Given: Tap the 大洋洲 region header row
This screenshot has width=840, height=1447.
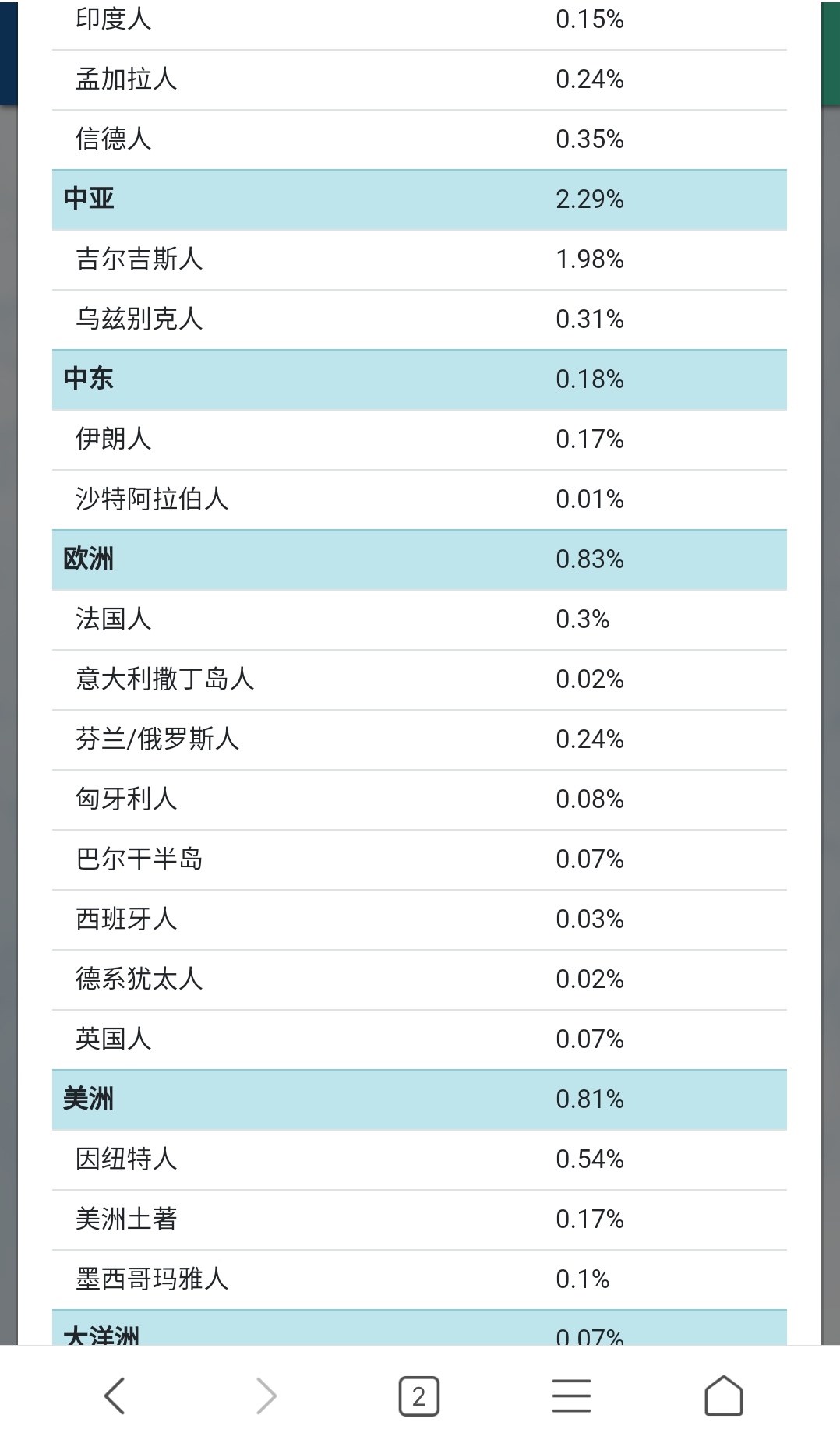Looking at the screenshot, I should 419,1328.
